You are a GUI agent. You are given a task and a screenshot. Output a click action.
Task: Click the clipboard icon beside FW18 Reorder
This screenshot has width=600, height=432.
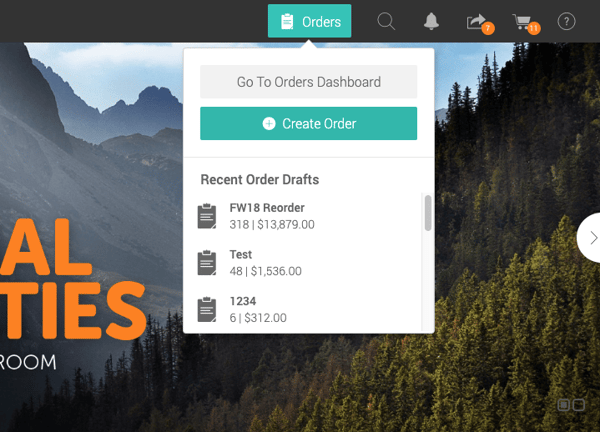[207, 216]
